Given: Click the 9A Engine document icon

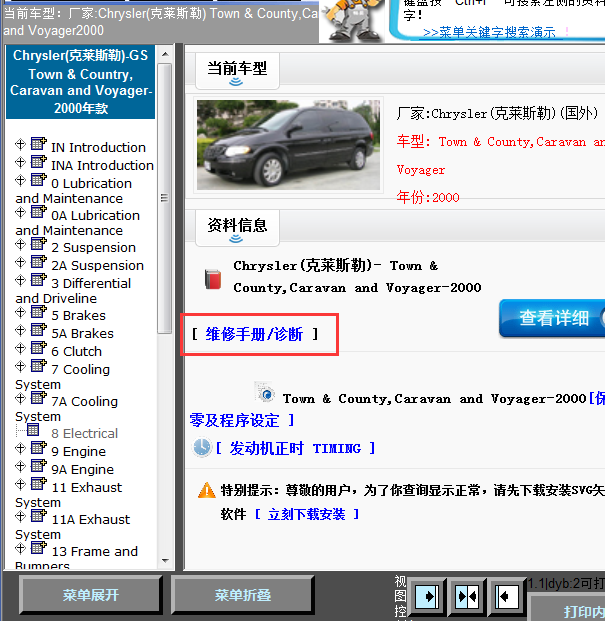Looking at the screenshot, I should coord(38,465).
